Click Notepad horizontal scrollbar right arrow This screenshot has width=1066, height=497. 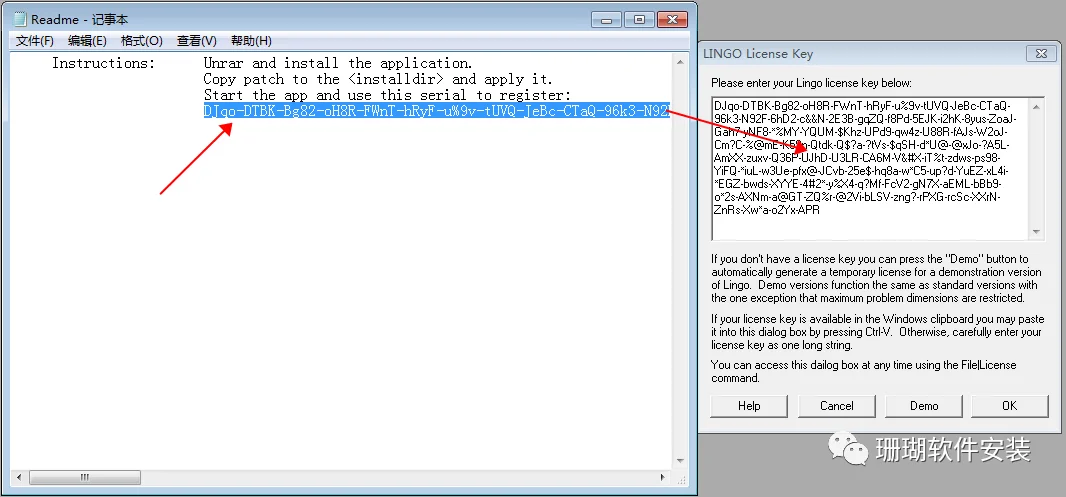[664, 477]
